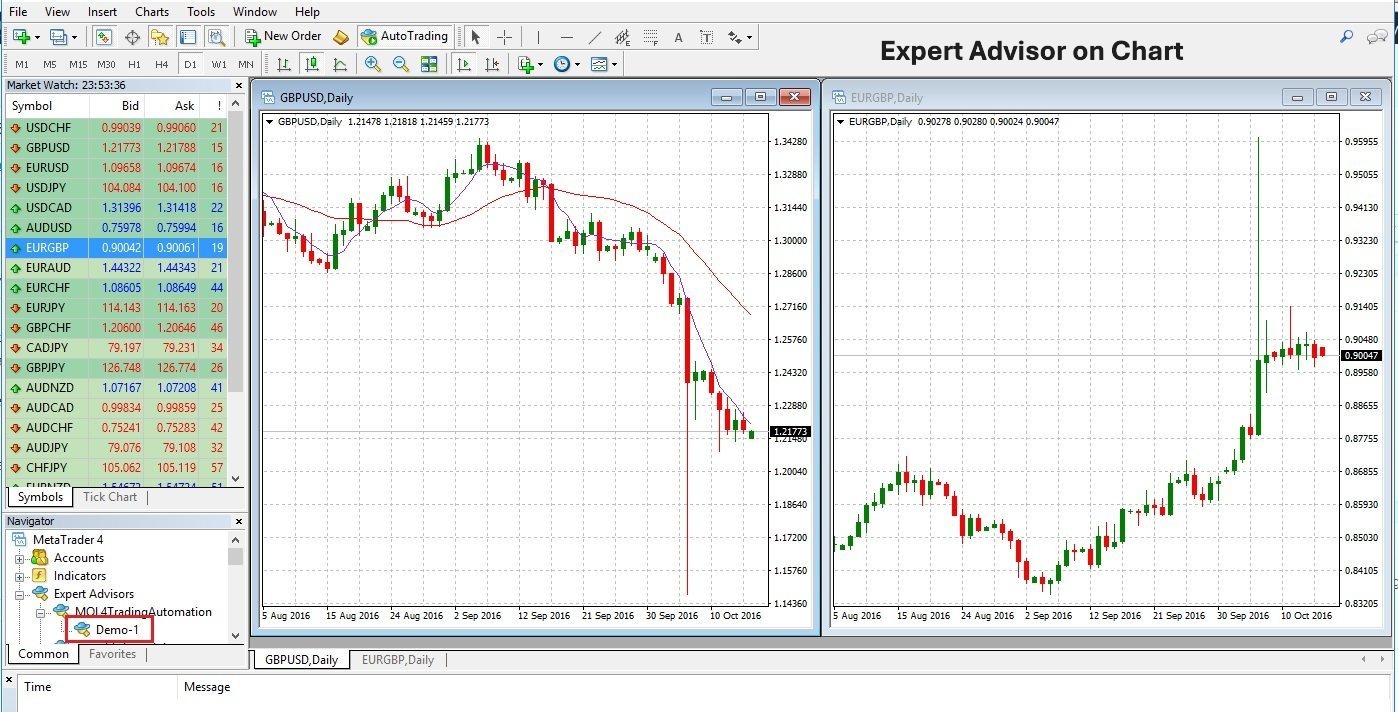Select the H4 timeframe button
Viewport: 1398px width, 712px height.
[x=162, y=64]
